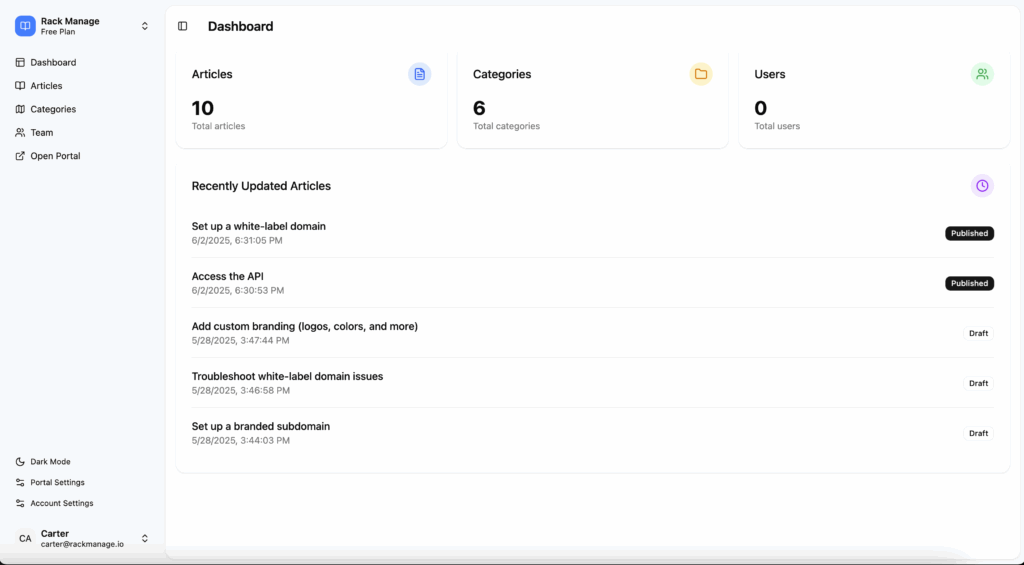Click the Articles total count card
The image size is (1024, 565).
pyautogui.click(x=311, y=108)
